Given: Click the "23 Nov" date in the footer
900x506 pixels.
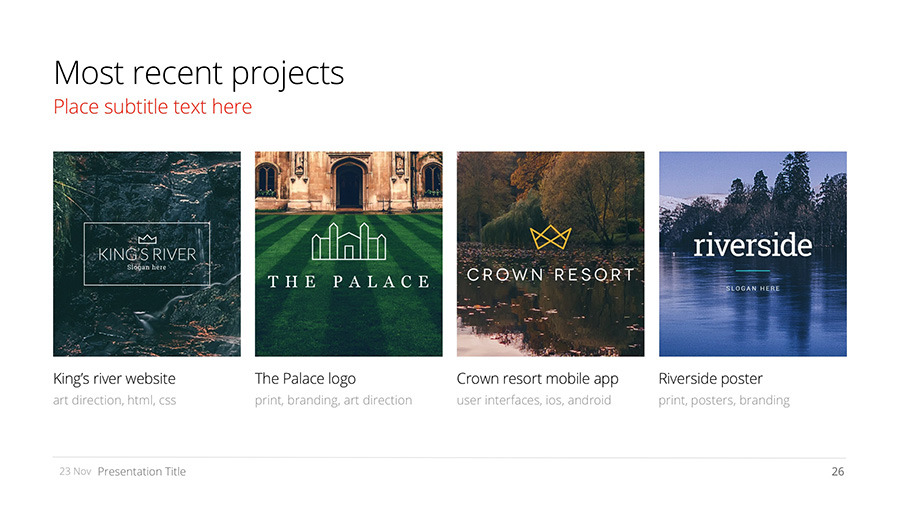Looking at the screenshot, I should pyautogui.click(x=75, y=472).
